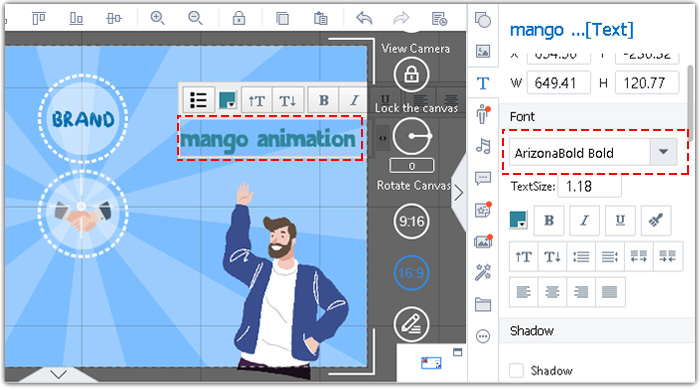Image resolution: width=700 pixels, height=390 pixels.
Task: Click the paste clipboard icon
Action: pyautogui.click(x=321, y=18)
